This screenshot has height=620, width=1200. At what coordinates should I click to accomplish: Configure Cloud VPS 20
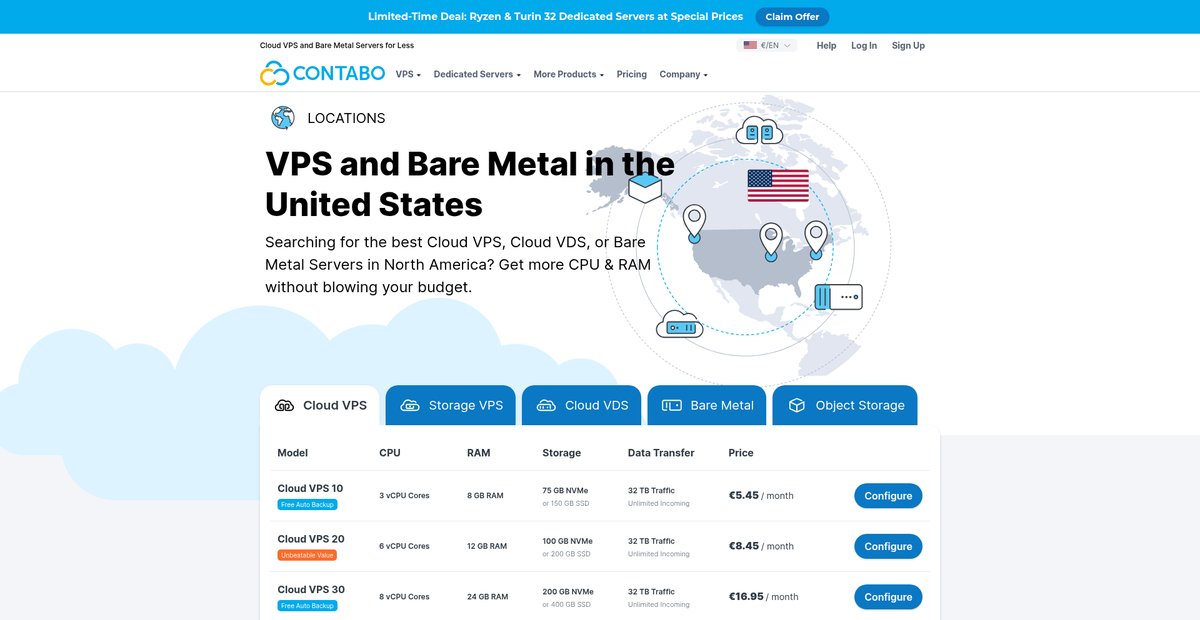click(888, 547)
